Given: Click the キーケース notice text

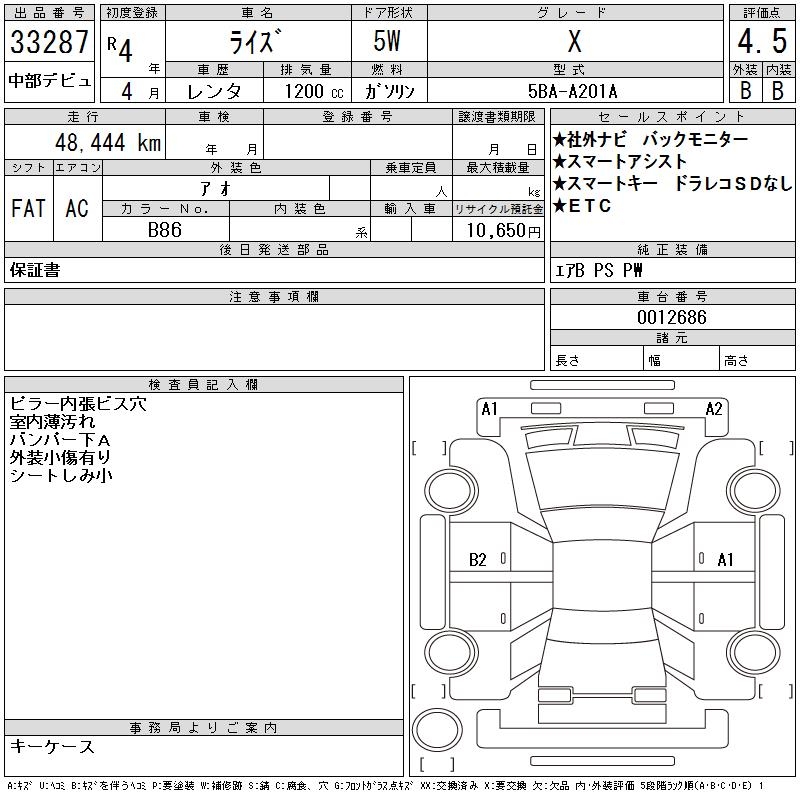Looking at the screenshot, I should (52, 747).
